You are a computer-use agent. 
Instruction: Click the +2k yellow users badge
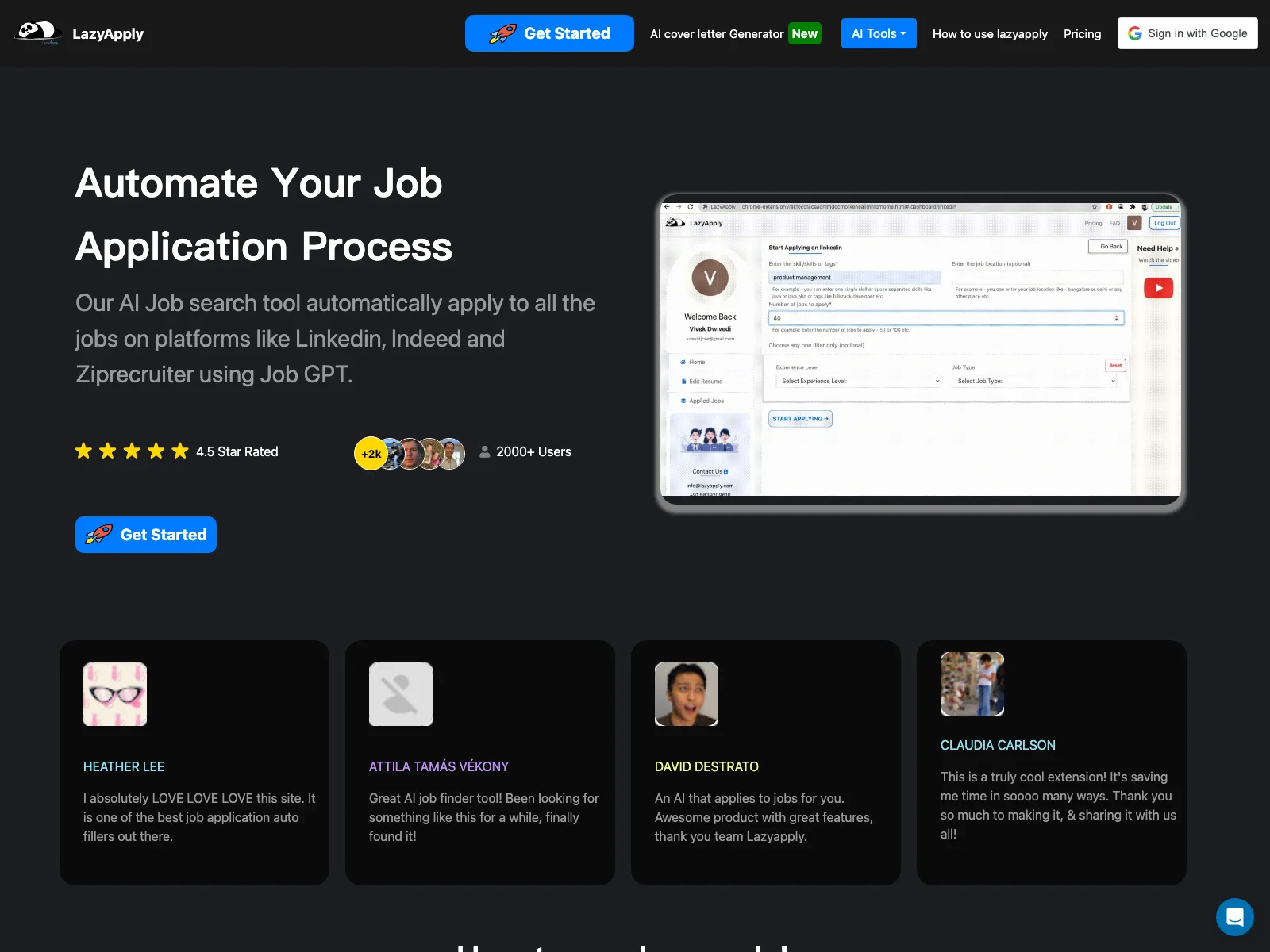[x=371, y=454]
